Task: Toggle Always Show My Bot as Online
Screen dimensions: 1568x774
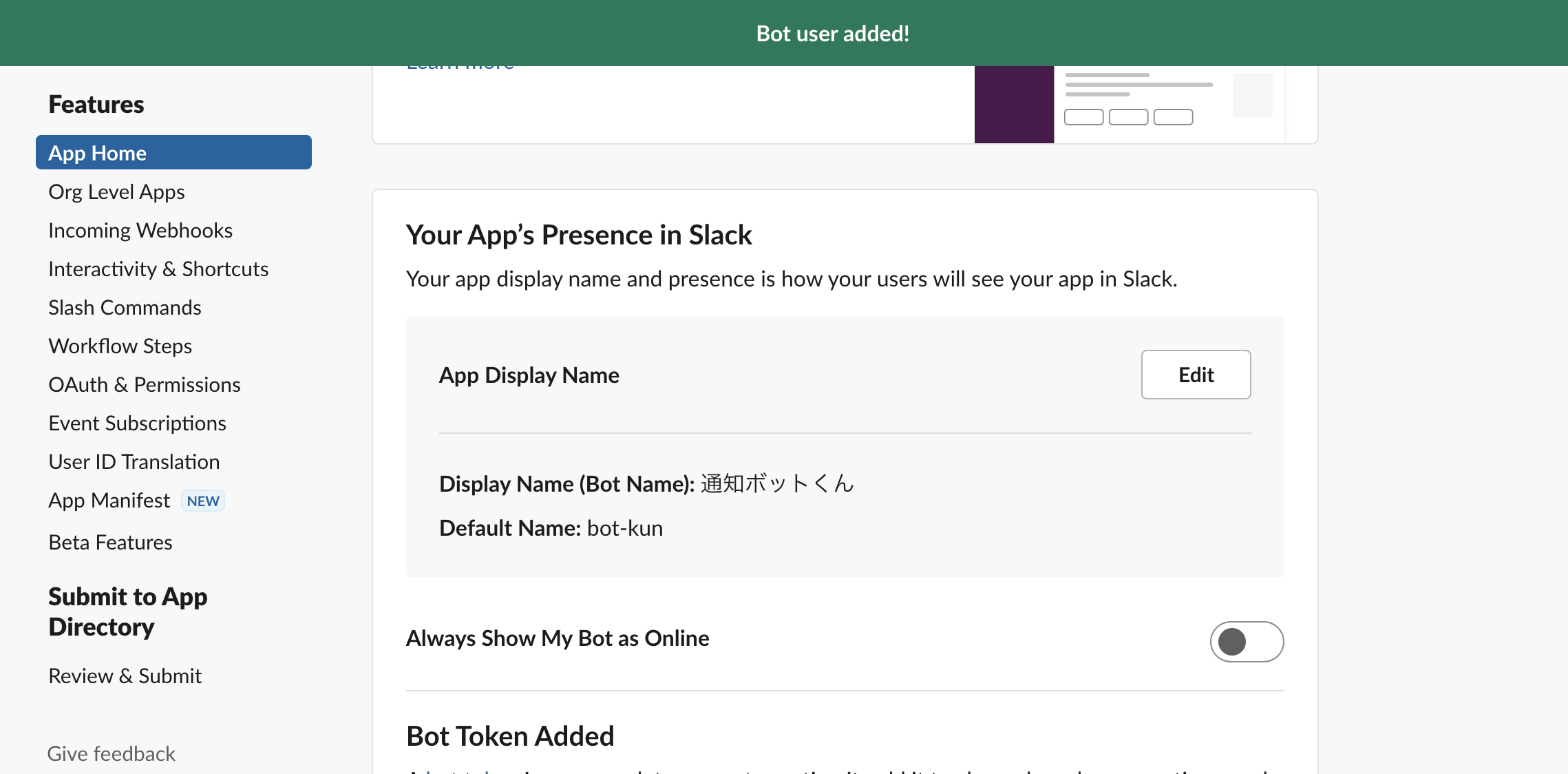Action: (1246, 641)
